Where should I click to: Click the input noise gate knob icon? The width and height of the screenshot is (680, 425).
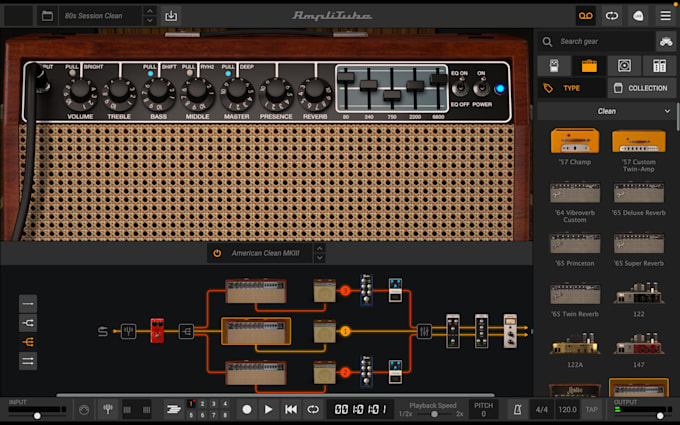click(x=84, y=409)
